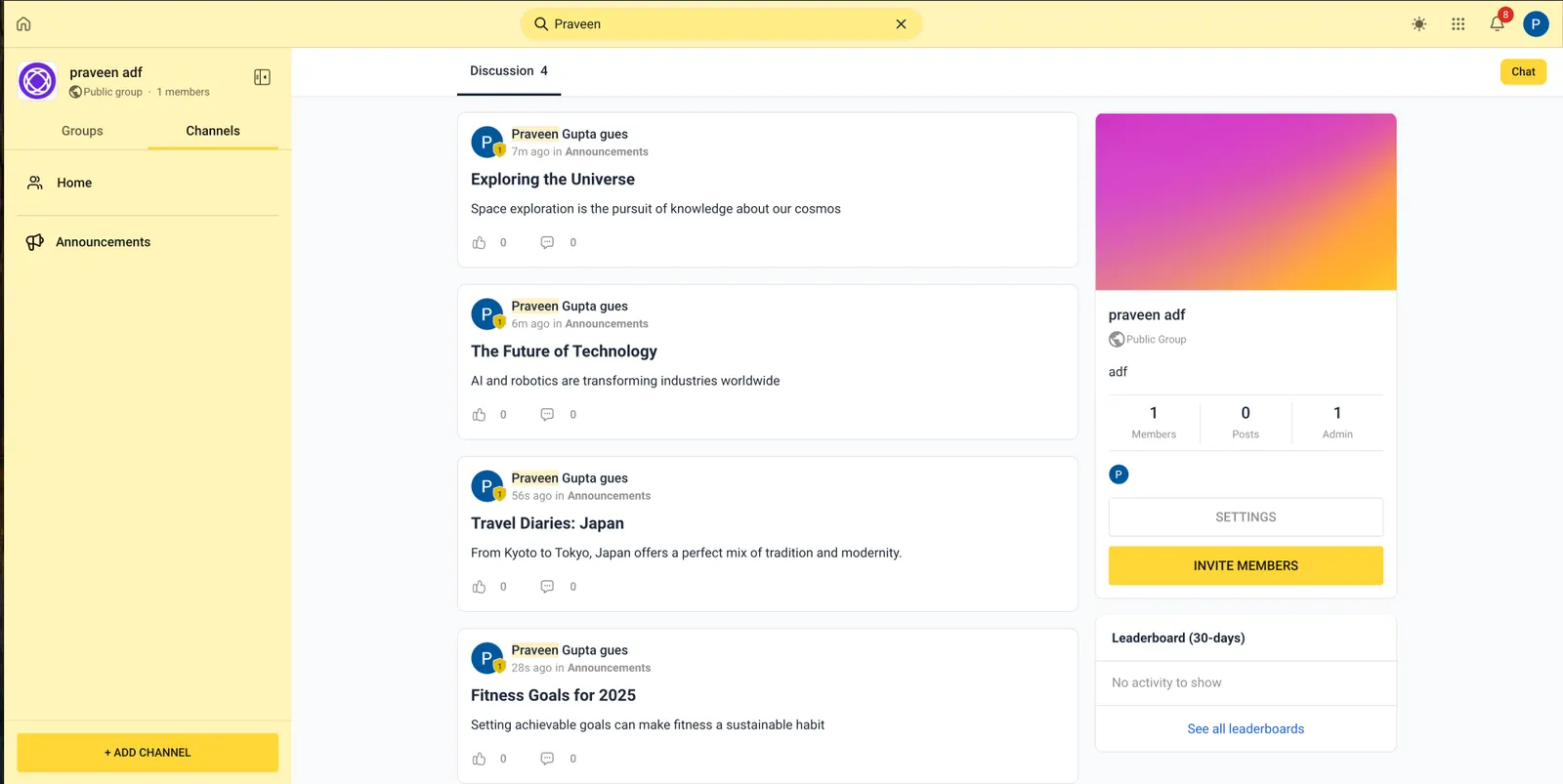Open Exploring the Universe post title

[x=553, y=180]
